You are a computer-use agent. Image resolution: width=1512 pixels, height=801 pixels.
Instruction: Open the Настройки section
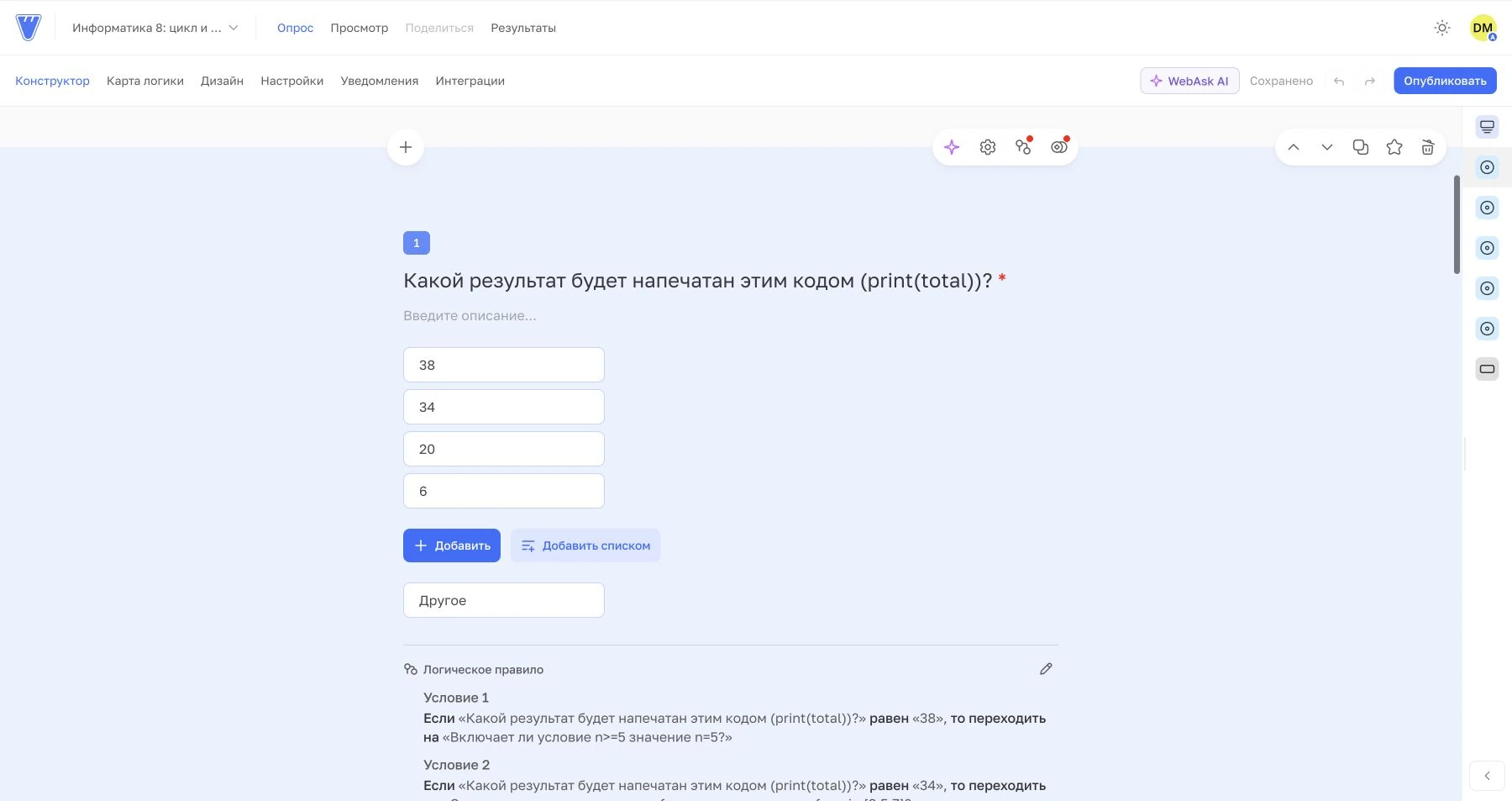[292, 81]
